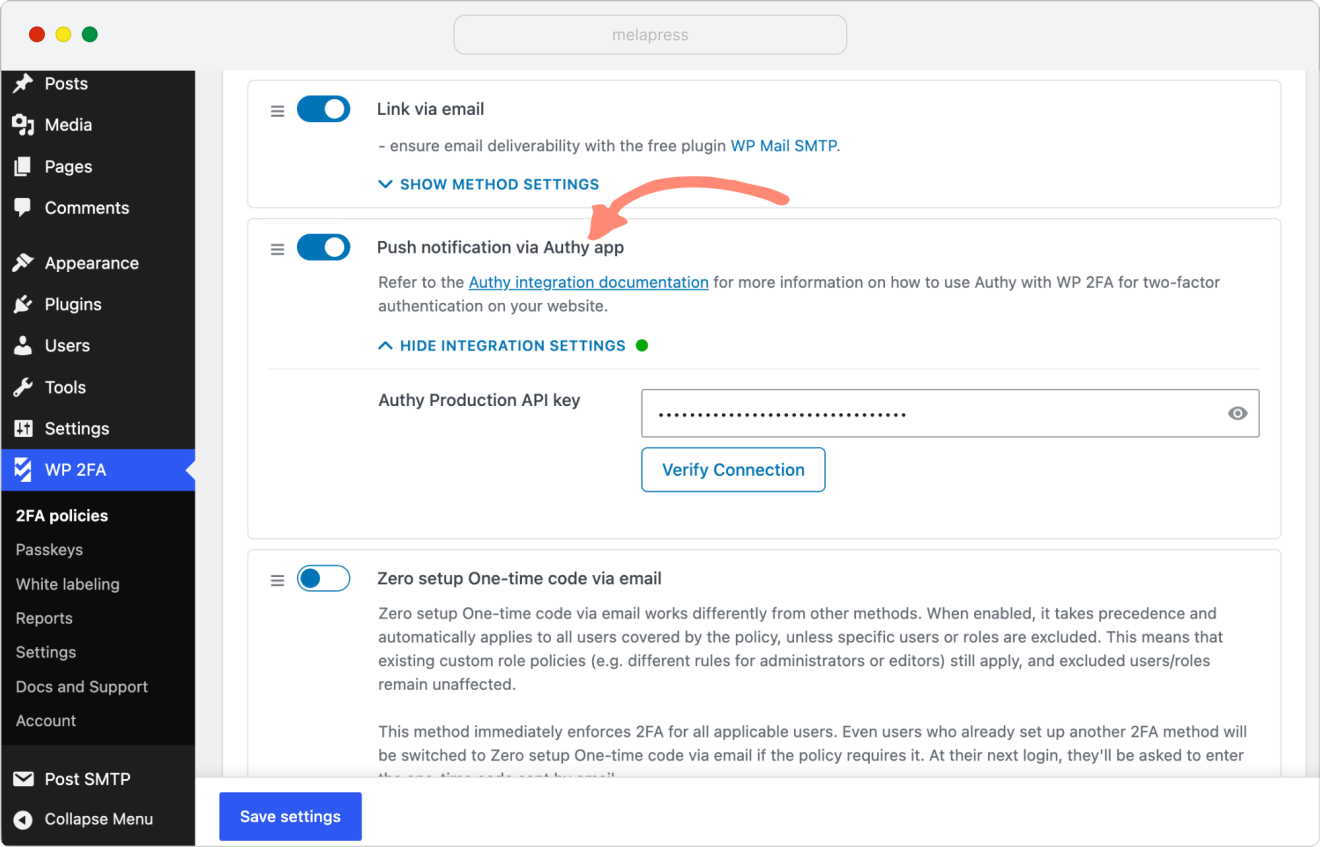The width and height of the screenshot is (1320, 847).
Task: Click the Verify Connection button
Action: coord(733,470)
